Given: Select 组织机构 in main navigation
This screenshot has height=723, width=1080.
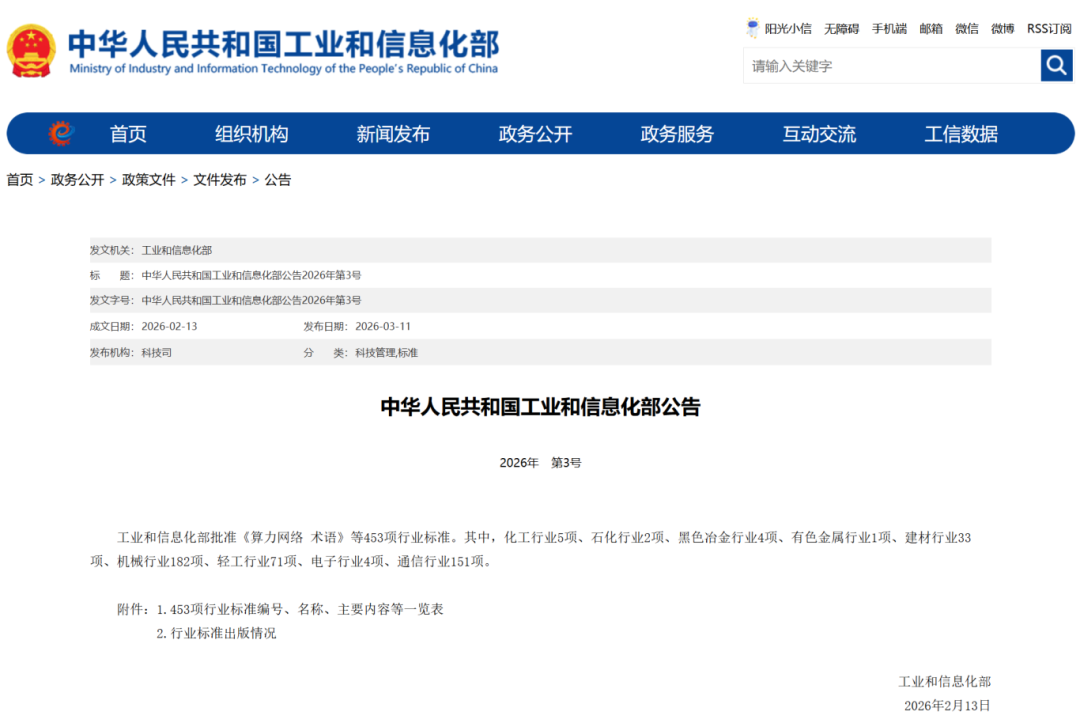Looking at the screenshot, I should click(251, 134).
